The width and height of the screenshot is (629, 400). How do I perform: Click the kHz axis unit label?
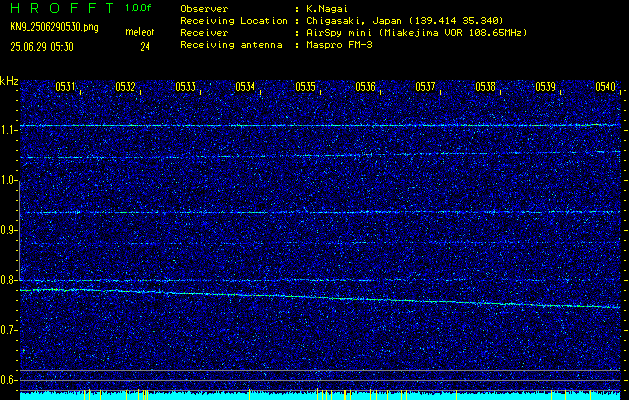[9, 81]
